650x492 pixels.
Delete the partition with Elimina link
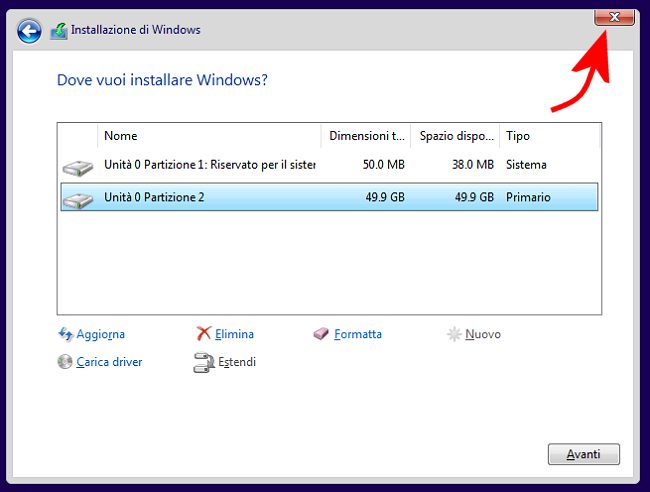[234, 334]
